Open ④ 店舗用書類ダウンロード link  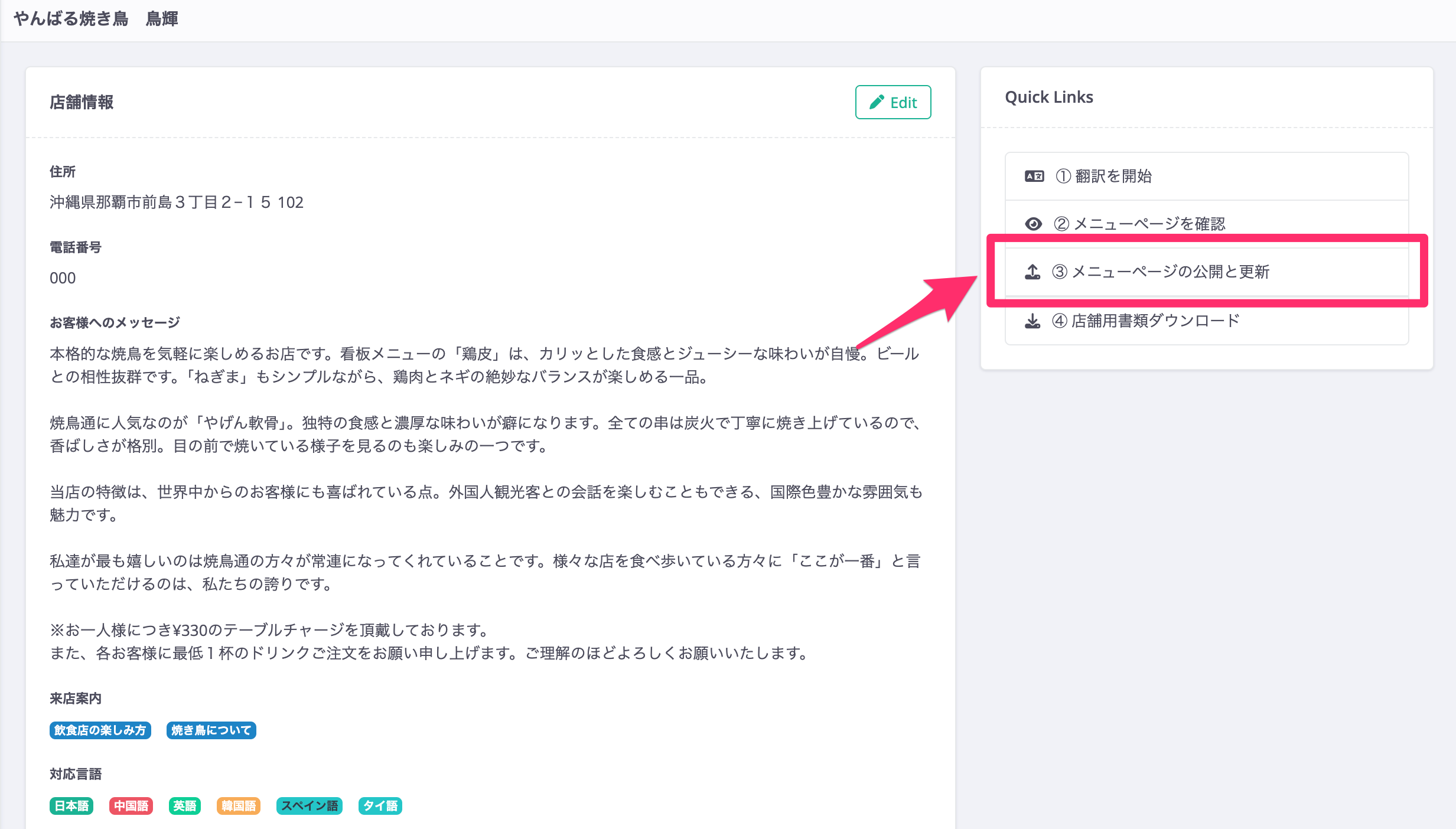point(1206,321)
